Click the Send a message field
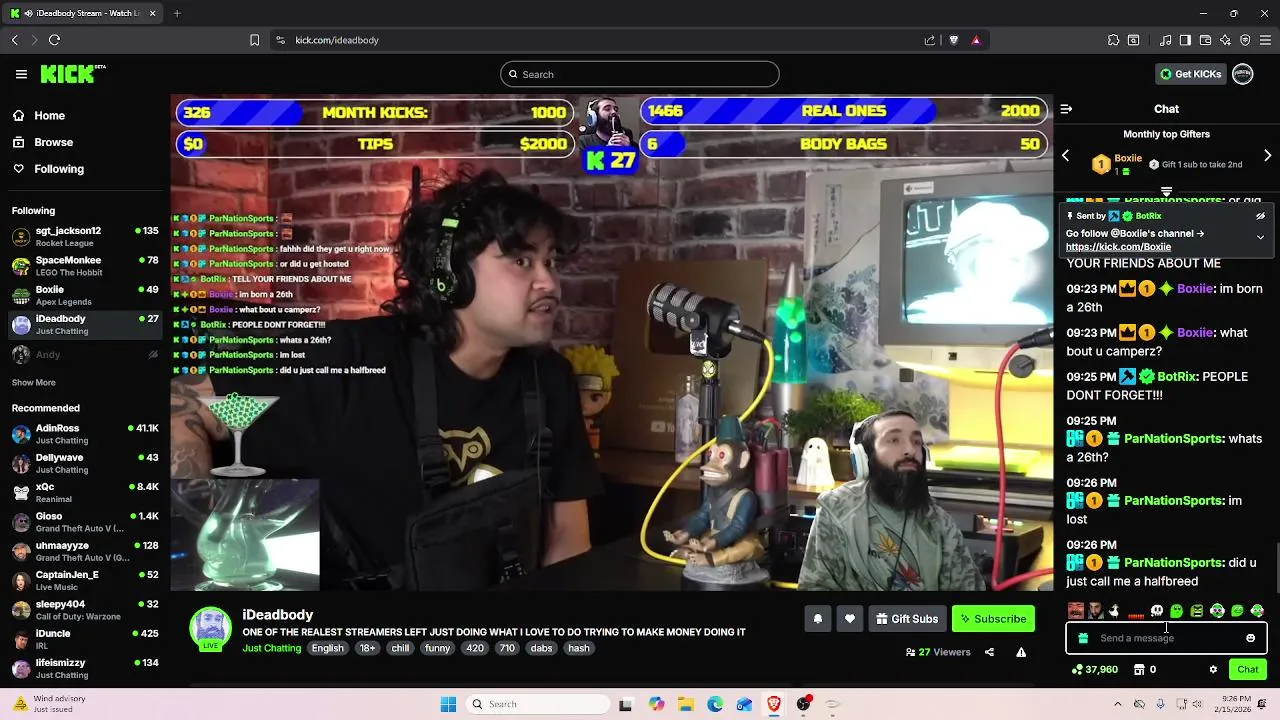The width and height of the screenshot is (1280, 720). click(1166, 638)
